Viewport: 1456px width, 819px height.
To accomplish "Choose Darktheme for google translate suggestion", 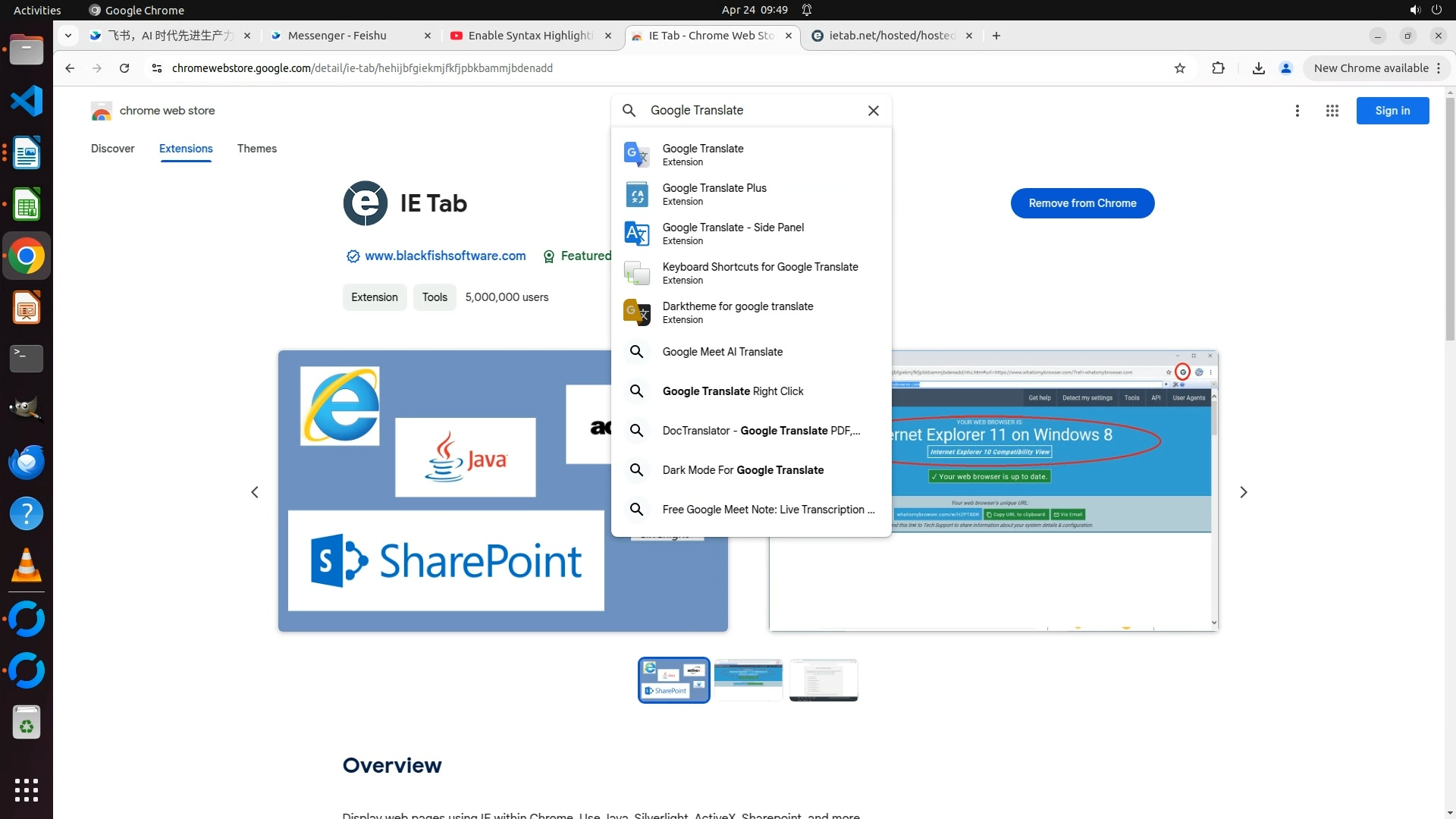I will coord(737,312).
